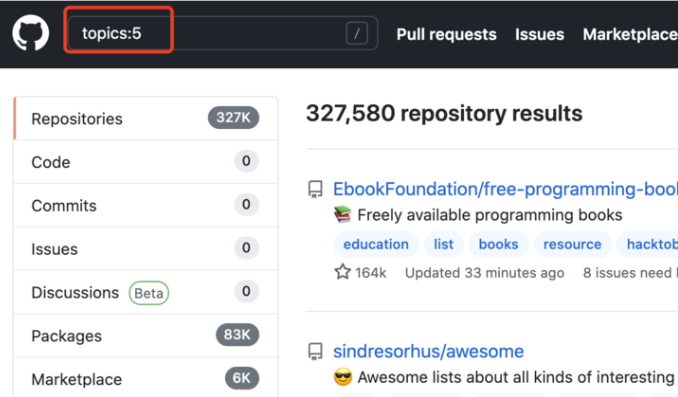The width and height of the screenshot is (678, 397).
Task: Focus the search box containing topics:5
Action: tap(222, 33)
